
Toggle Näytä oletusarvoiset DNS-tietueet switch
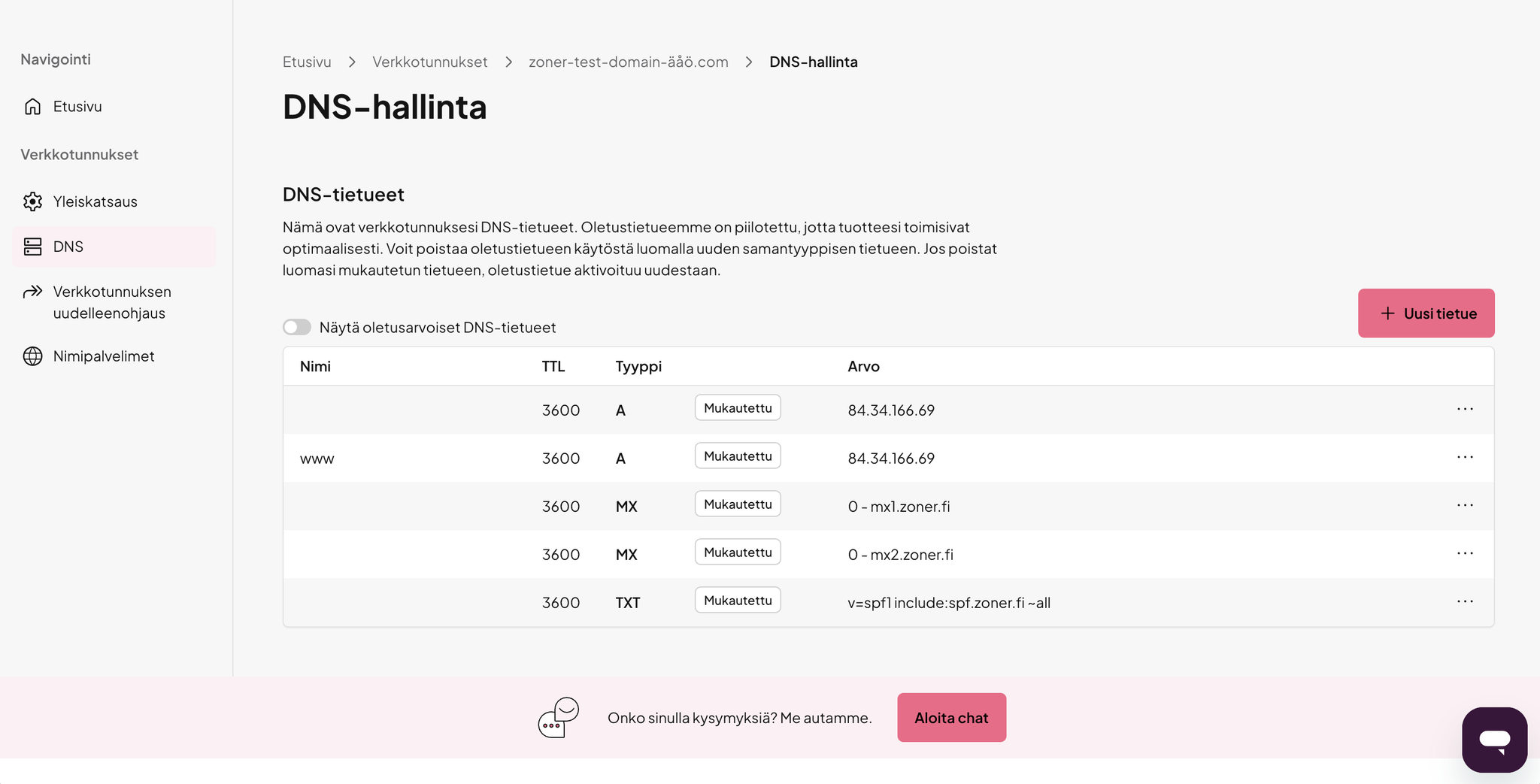tap(297, 327)
